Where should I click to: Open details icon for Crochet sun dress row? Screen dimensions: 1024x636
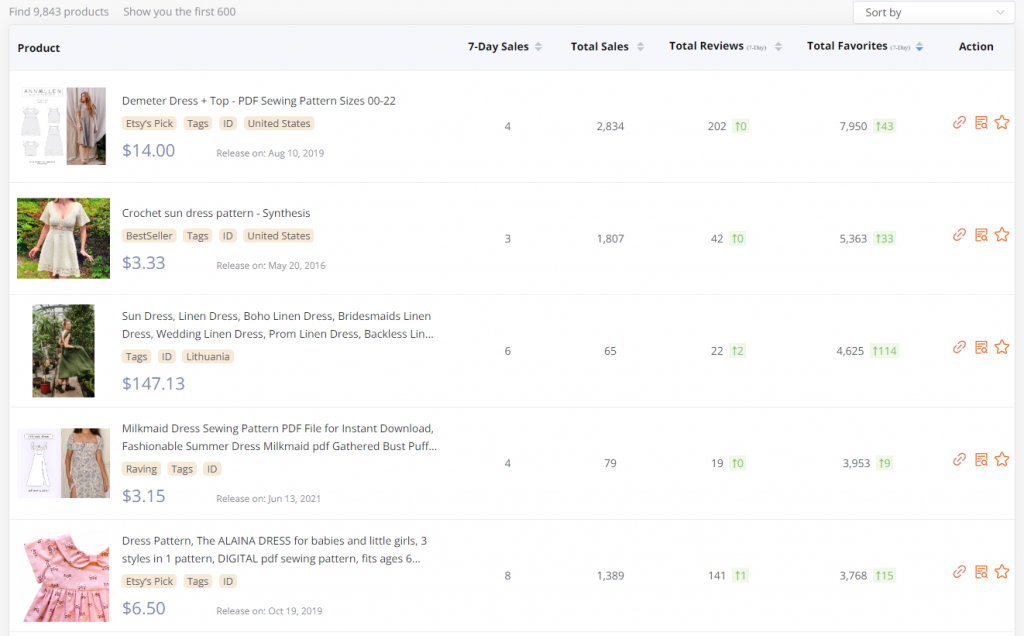click(x=981, y=235)
